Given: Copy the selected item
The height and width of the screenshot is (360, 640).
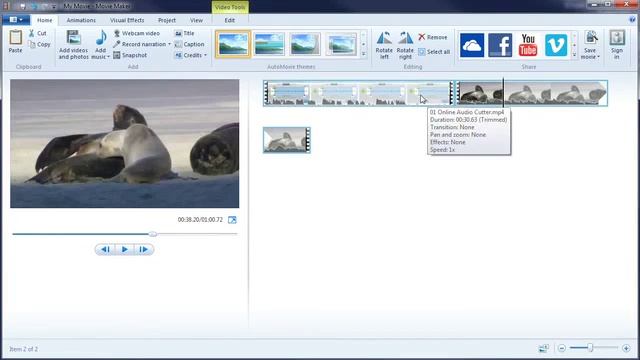Looking at the screenshot, I should click(x=40, y=44).
